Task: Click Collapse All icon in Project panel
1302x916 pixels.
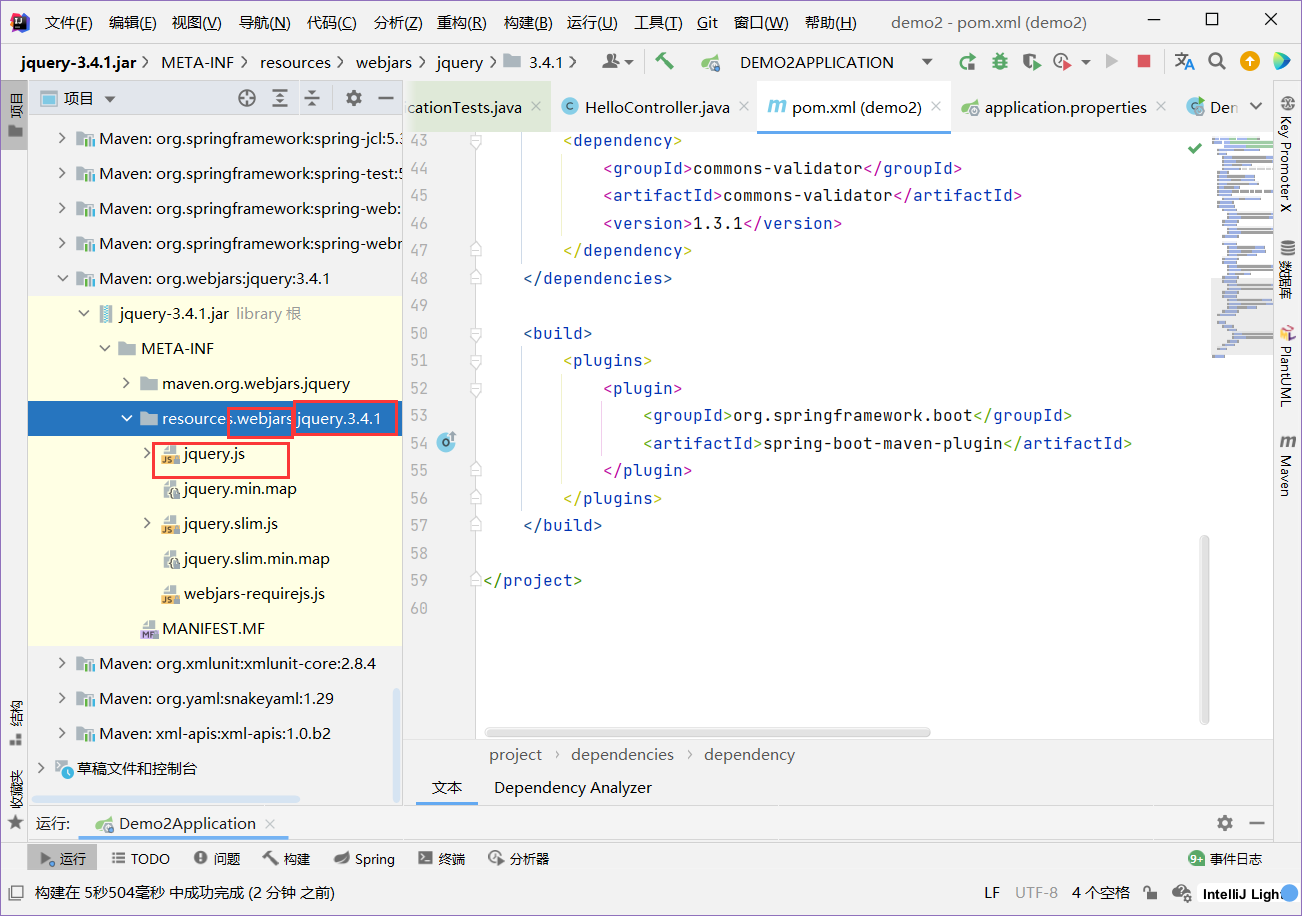Action: [313, 98]
